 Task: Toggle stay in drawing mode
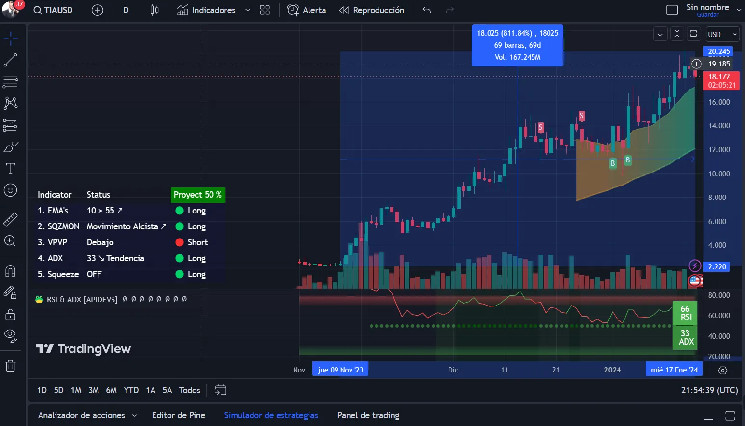click(x=10, y=293)
